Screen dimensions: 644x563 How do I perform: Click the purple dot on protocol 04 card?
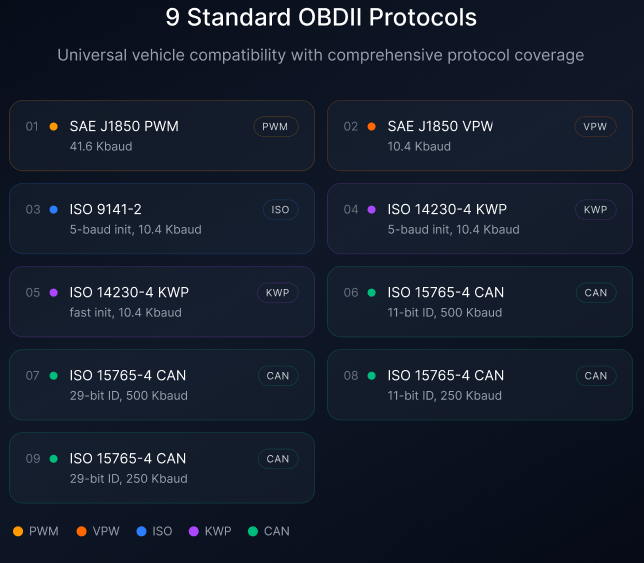pos(371,210)
